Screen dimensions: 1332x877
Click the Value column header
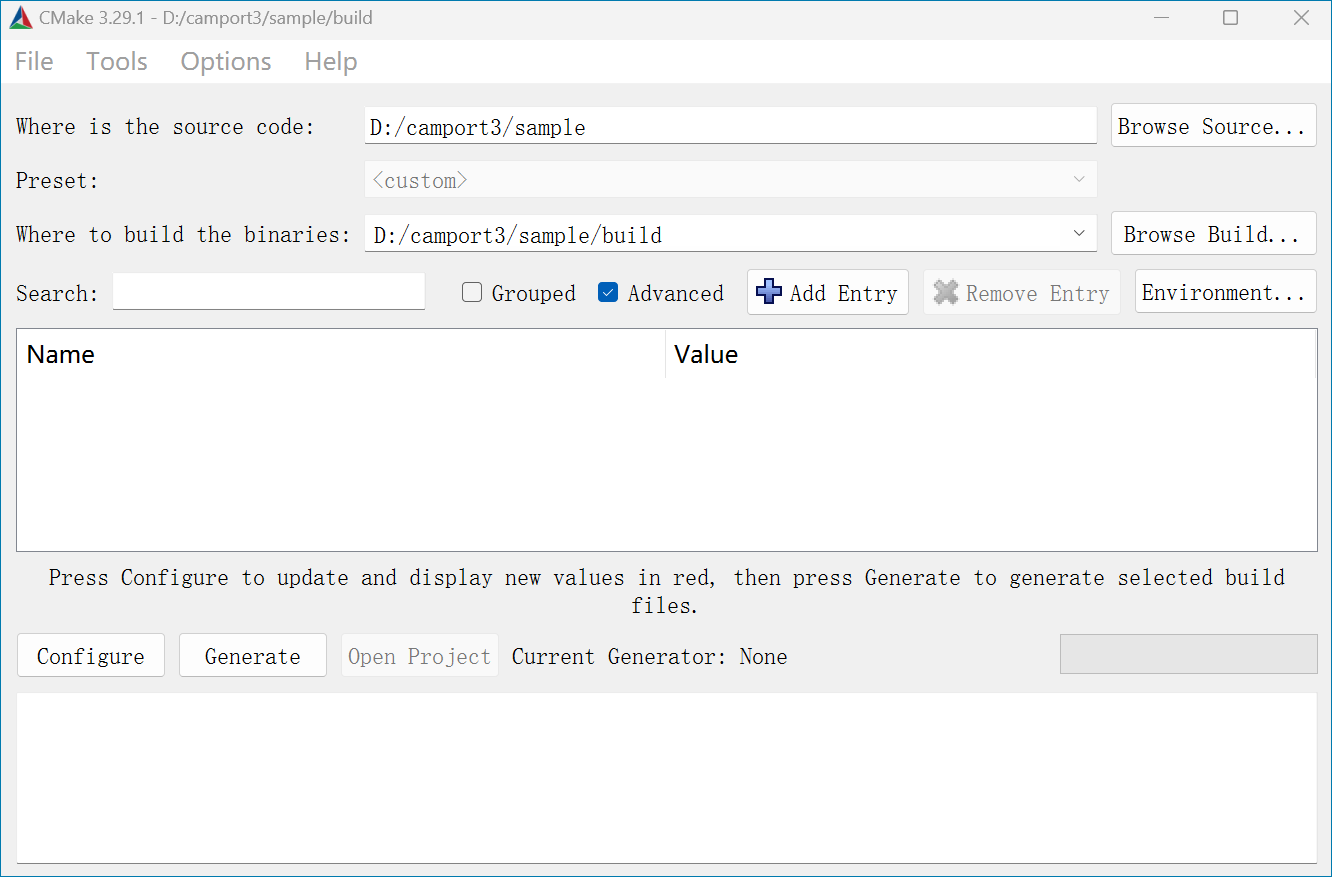tap(990, 354)
